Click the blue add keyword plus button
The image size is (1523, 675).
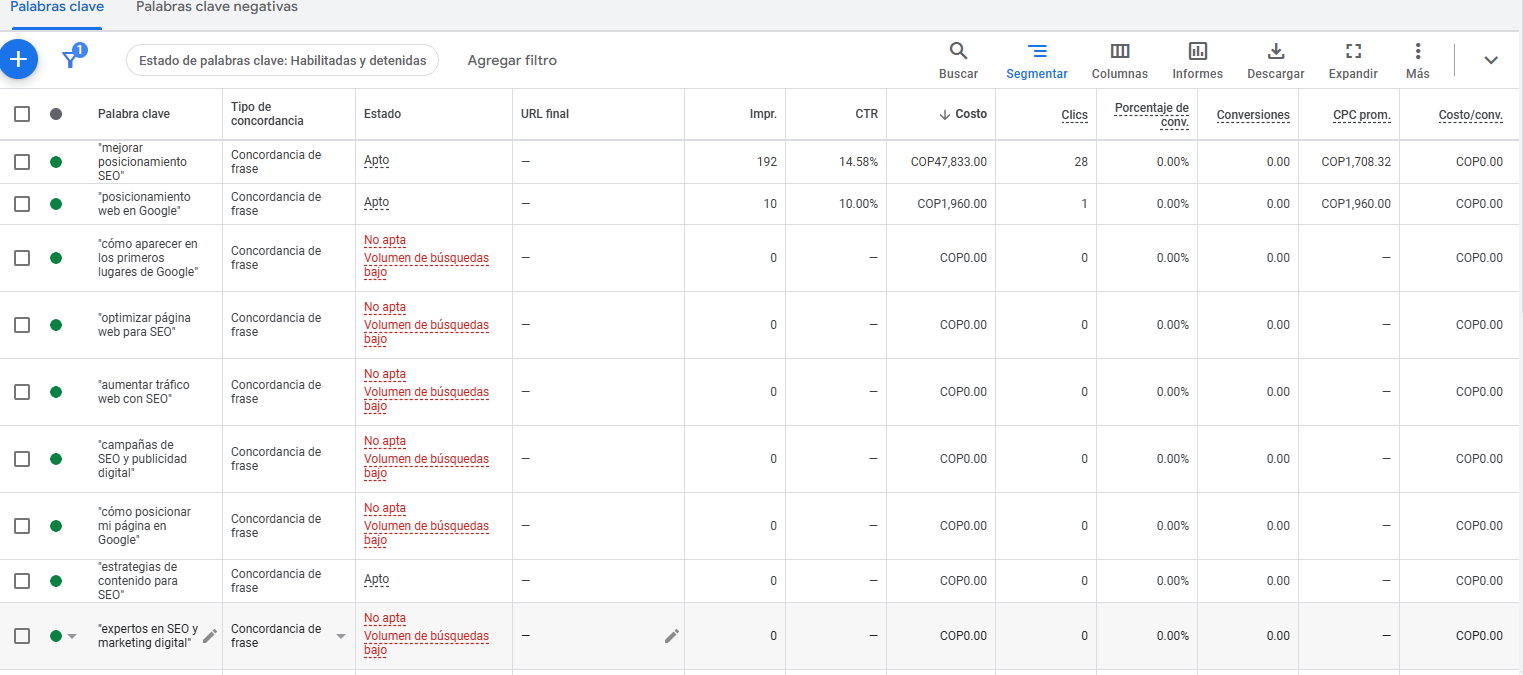point(18,60)
